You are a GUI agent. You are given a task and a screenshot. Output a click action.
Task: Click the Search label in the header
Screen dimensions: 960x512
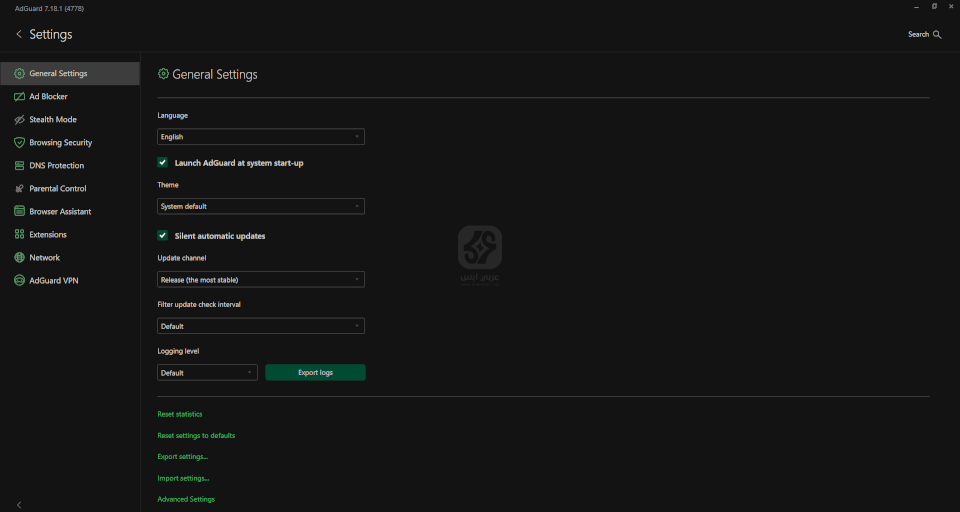pyautogui.click(x=918, y=34)
